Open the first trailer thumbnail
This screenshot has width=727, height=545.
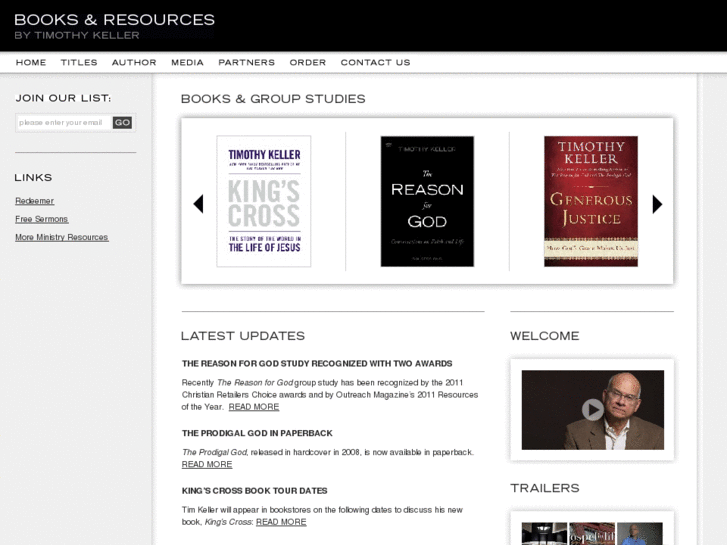(544, 534)
